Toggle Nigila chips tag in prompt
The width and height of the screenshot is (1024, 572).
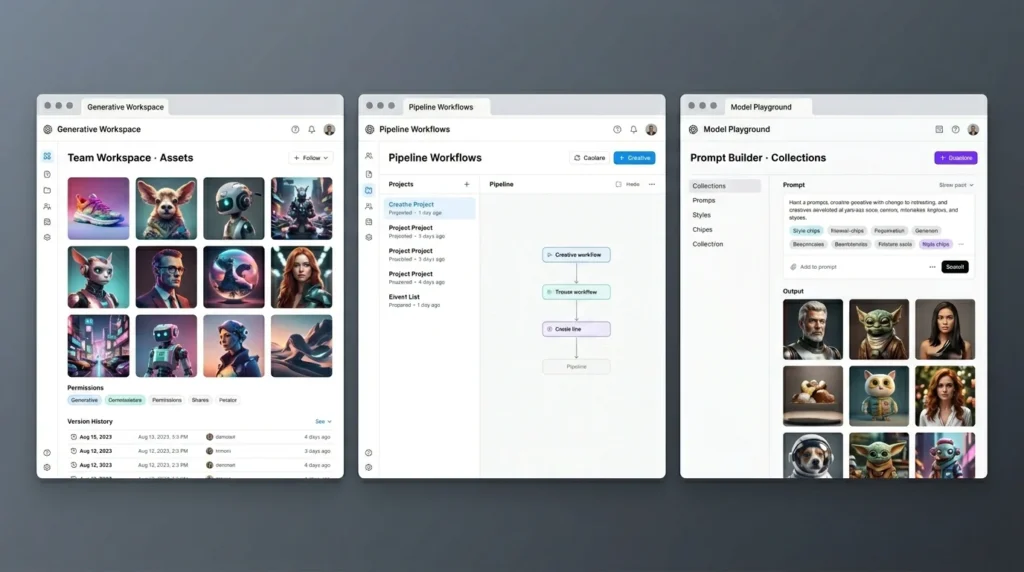click(935, 244)
